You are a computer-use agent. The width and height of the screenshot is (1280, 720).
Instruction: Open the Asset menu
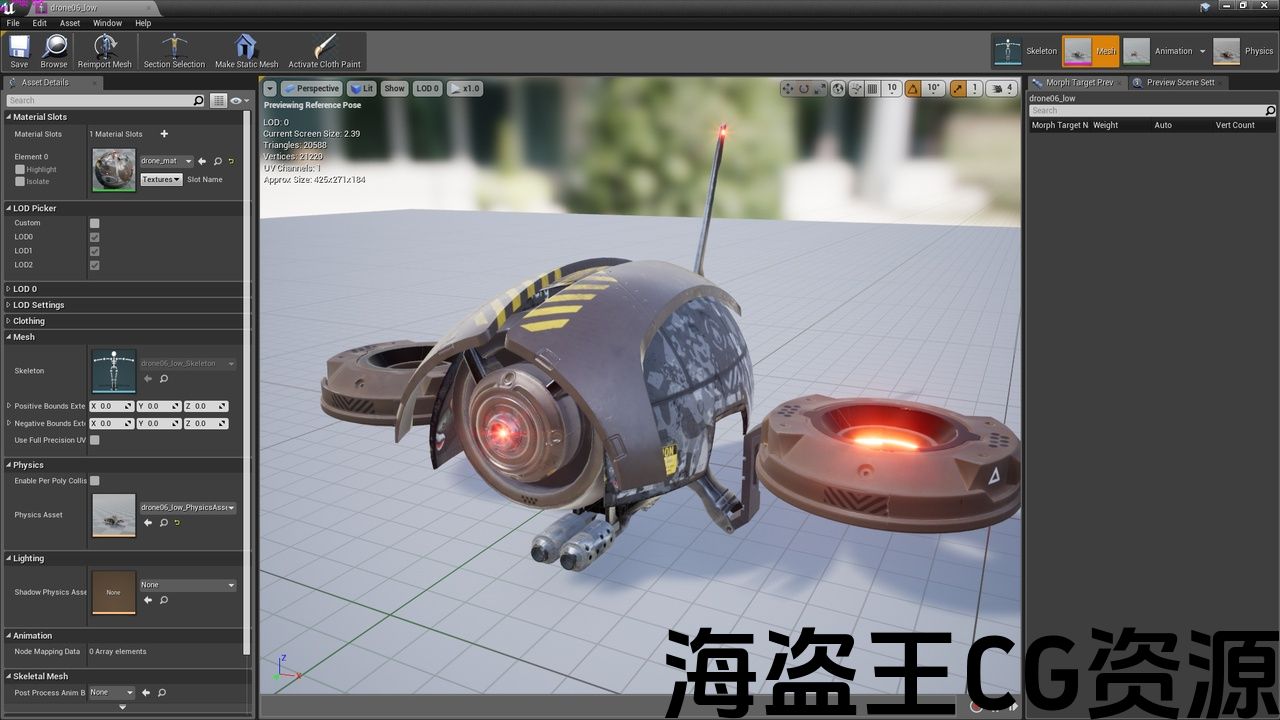70,23
